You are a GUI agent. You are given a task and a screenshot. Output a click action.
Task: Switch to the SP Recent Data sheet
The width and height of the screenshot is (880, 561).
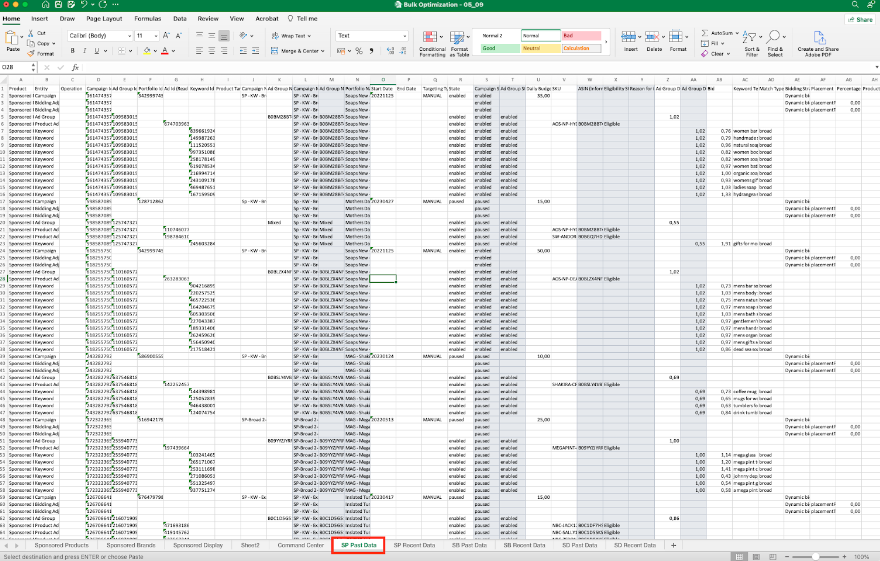click(414, 545)
